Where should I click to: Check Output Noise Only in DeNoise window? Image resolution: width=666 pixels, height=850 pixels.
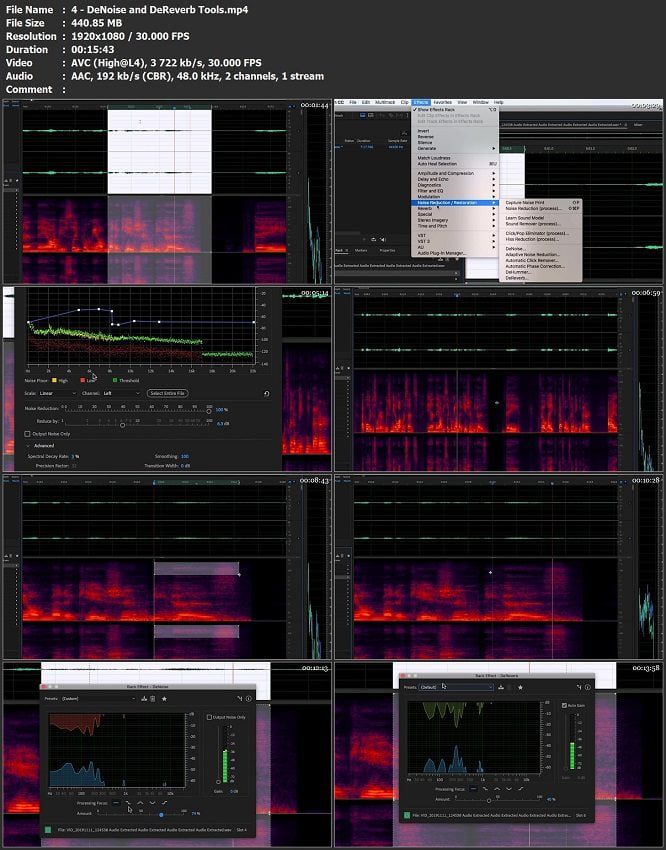[209, 717]
